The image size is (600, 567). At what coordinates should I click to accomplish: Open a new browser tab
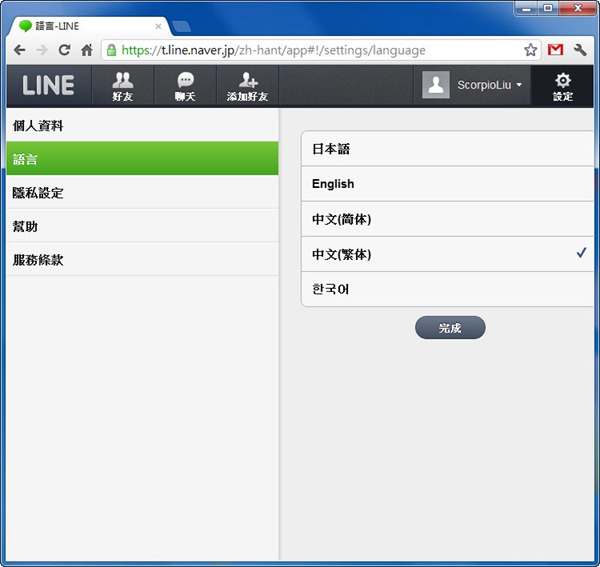(181, 27)
